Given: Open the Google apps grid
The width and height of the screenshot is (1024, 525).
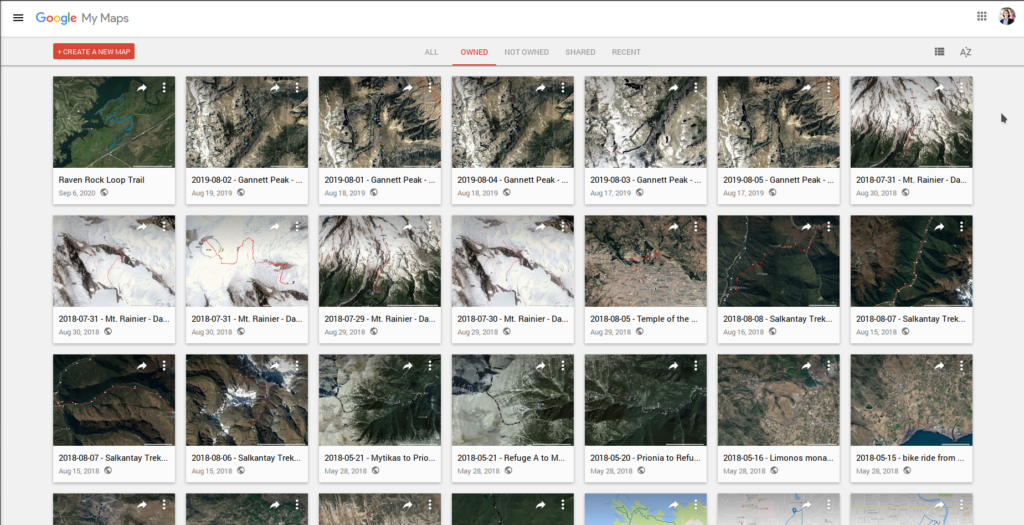Looking at the screenshot, I should point(982,16).
